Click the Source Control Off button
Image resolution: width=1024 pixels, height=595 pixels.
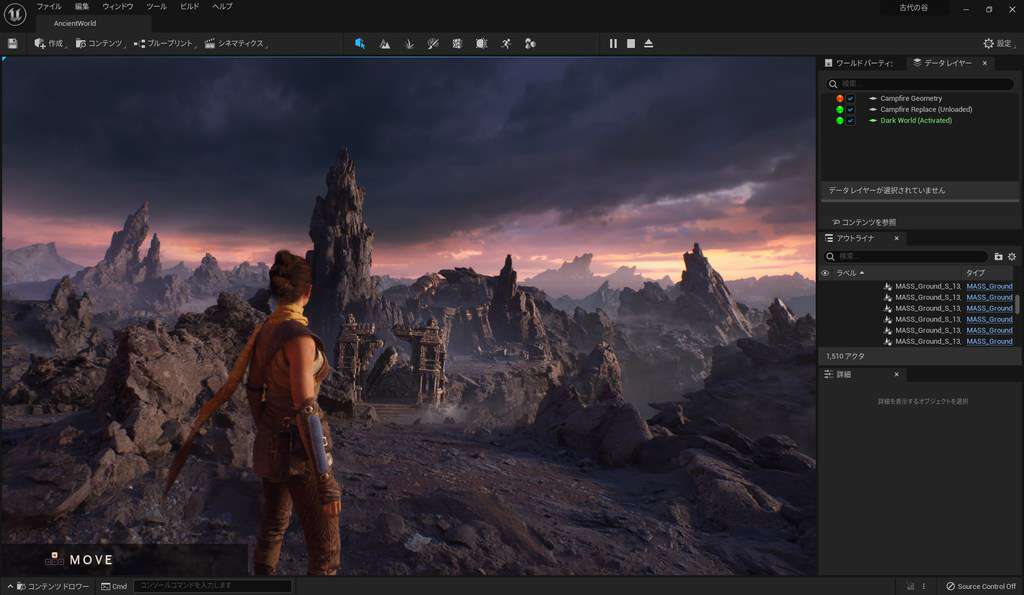[x=981, y=587]
